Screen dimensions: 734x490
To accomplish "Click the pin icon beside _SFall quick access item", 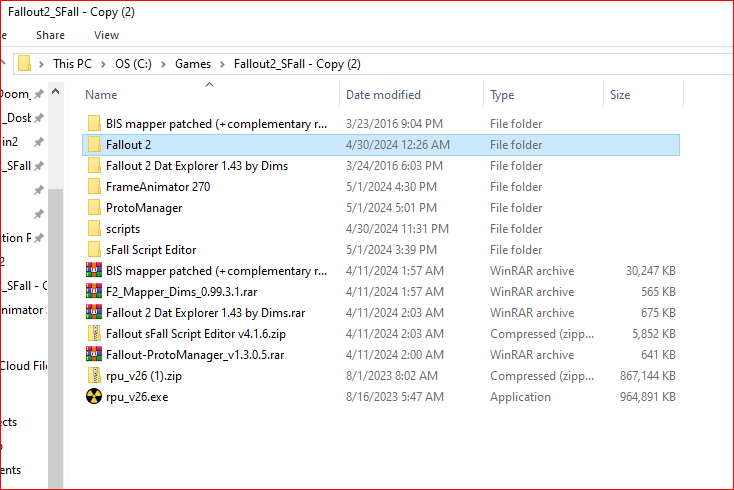I will point(39,166).
